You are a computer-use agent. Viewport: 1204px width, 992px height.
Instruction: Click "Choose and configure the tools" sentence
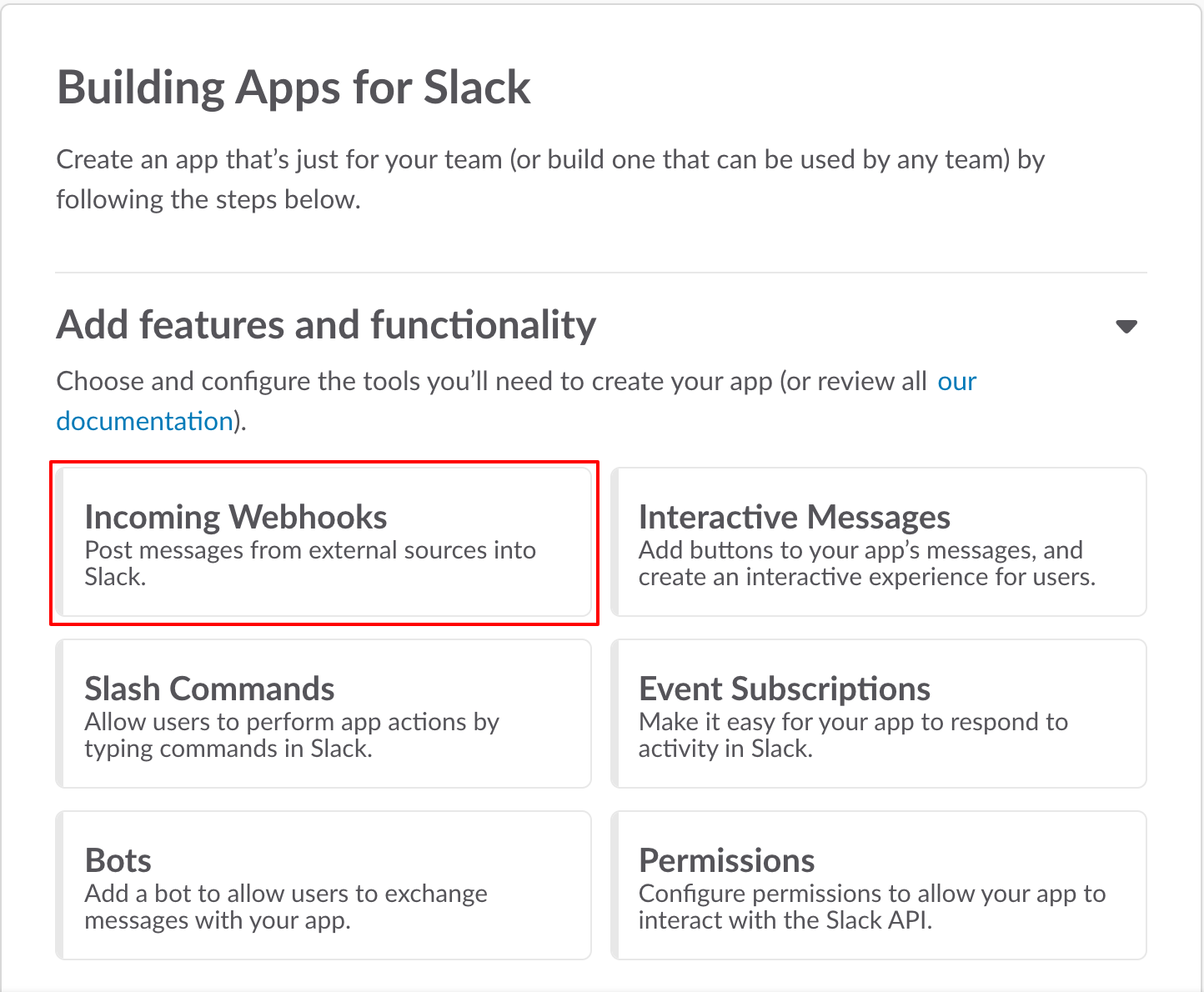coord(490,382)
